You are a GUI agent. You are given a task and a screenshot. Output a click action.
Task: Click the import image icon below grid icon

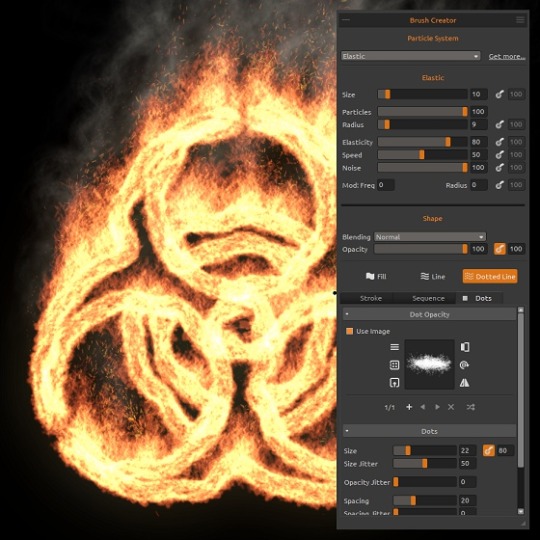[394, 383]
